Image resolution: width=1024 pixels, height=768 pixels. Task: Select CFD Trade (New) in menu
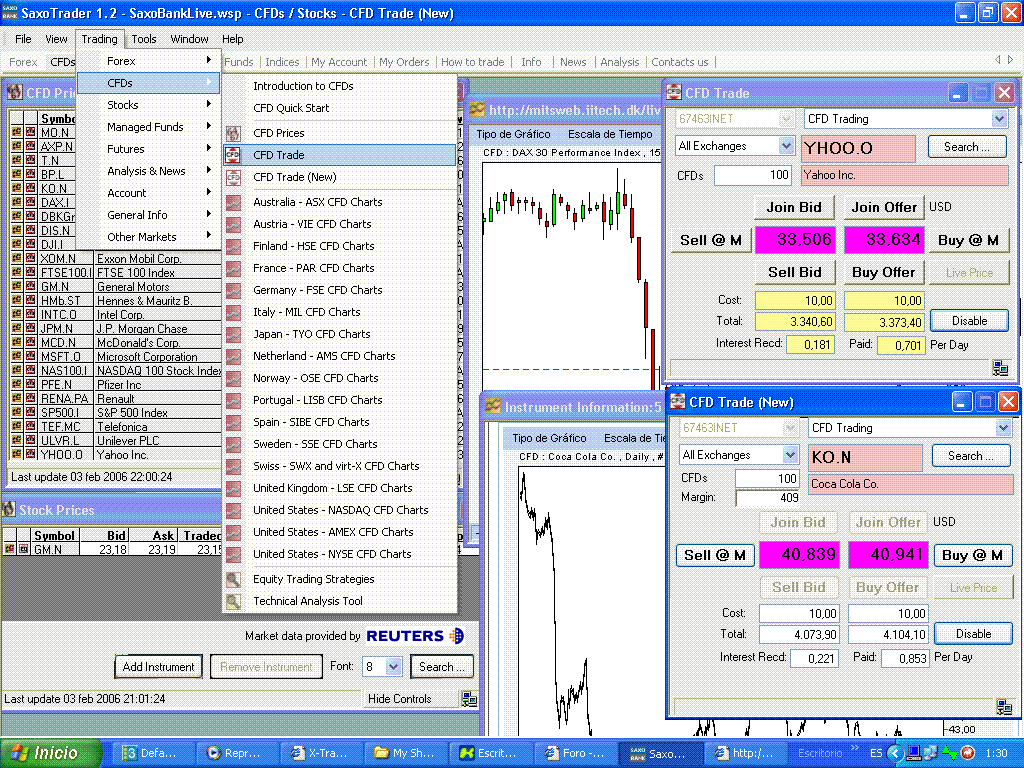click(x=340, y=177)
